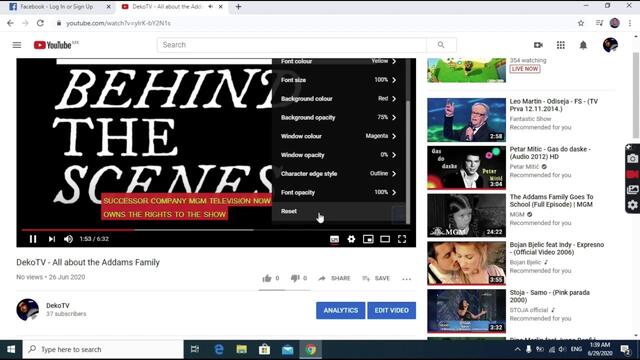This screenshot has width=640, height=360.
Task: Click the search magnifier button
Action: (441, 45)
